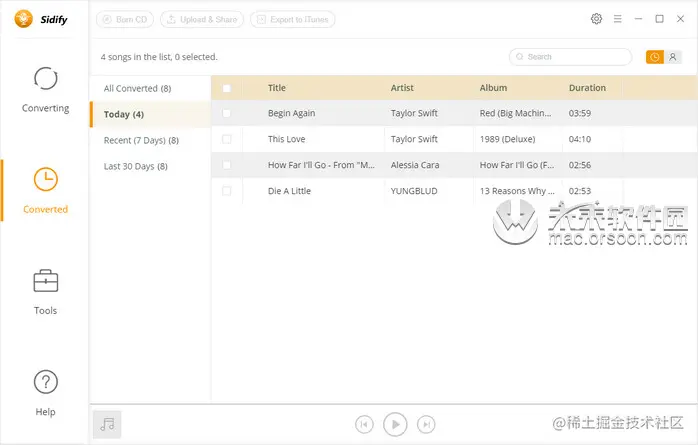
Task: Click the Sidify logo
Action: pos(41,20)
